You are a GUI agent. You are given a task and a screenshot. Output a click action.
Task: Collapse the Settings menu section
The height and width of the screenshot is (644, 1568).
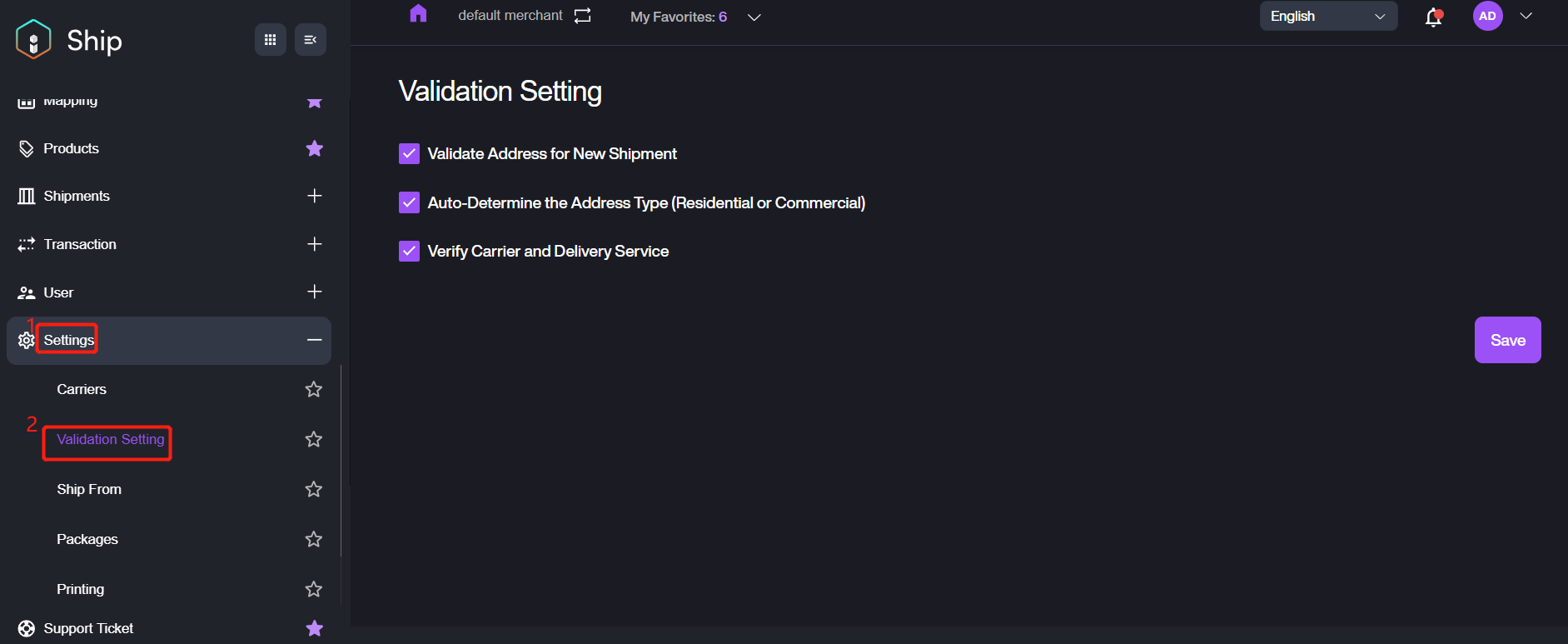[x=314, y=340]
